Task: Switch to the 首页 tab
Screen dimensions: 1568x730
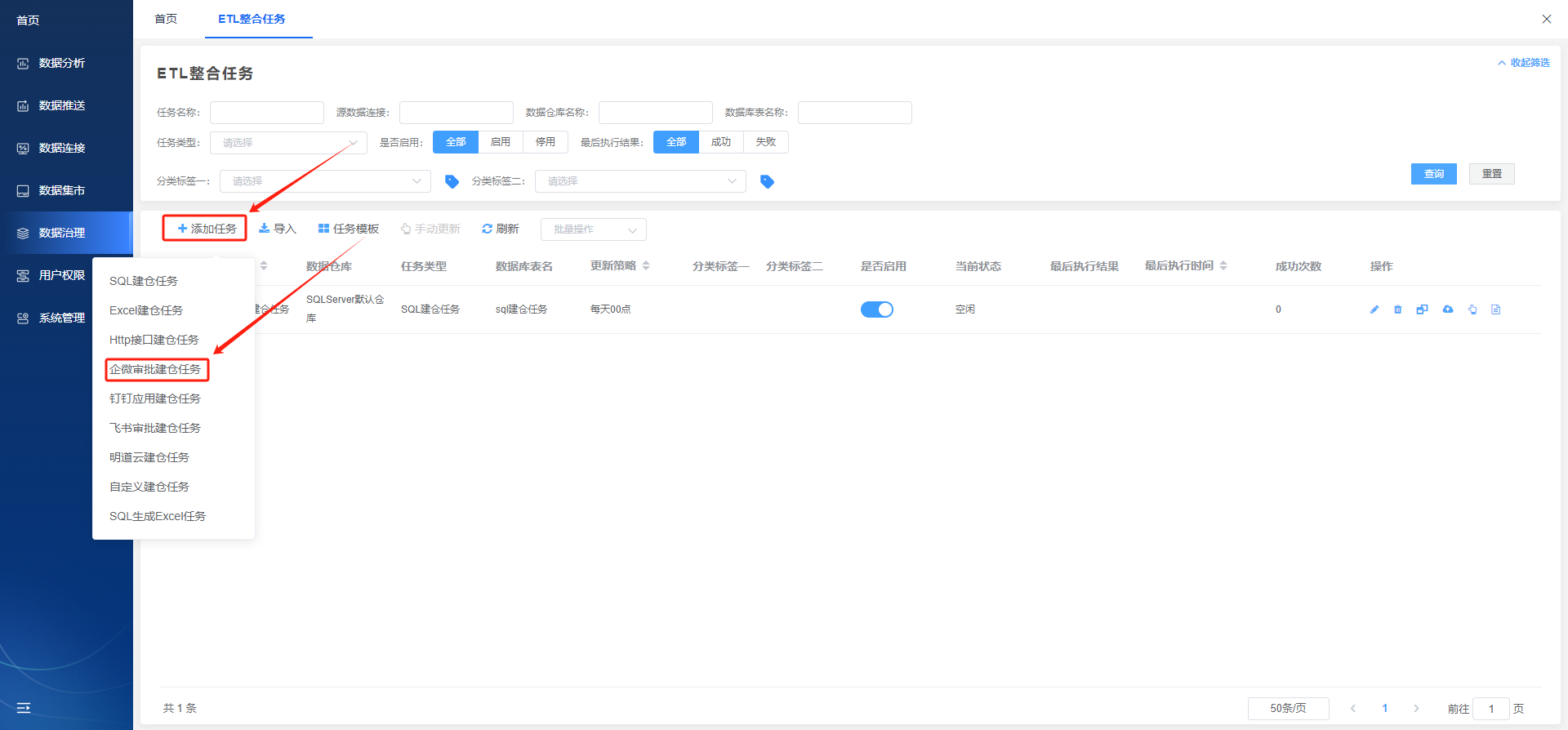Action: pos(166,19)
